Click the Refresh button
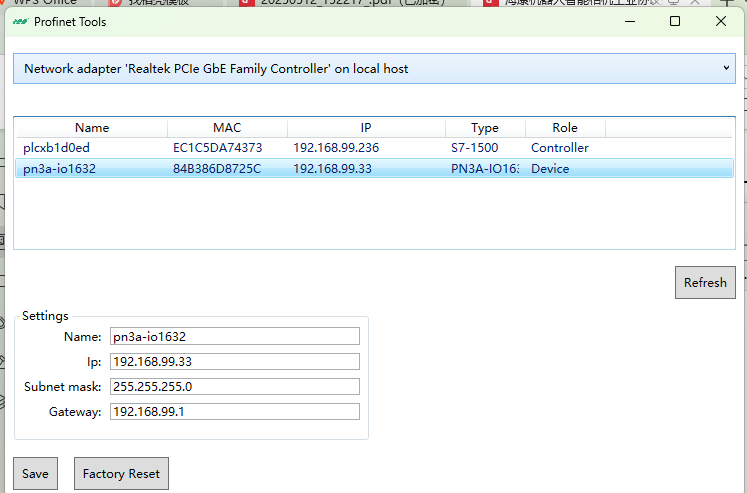 [x=705, y=282]
